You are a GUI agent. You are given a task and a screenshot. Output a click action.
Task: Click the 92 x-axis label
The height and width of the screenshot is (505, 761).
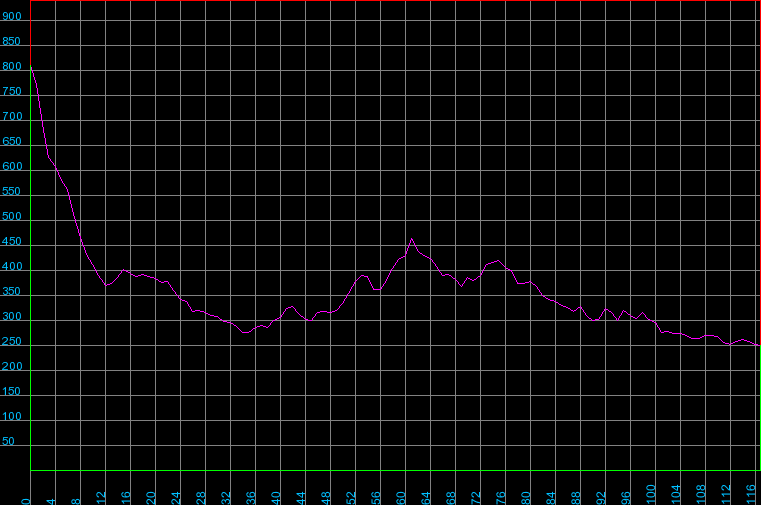coord(601,498)
